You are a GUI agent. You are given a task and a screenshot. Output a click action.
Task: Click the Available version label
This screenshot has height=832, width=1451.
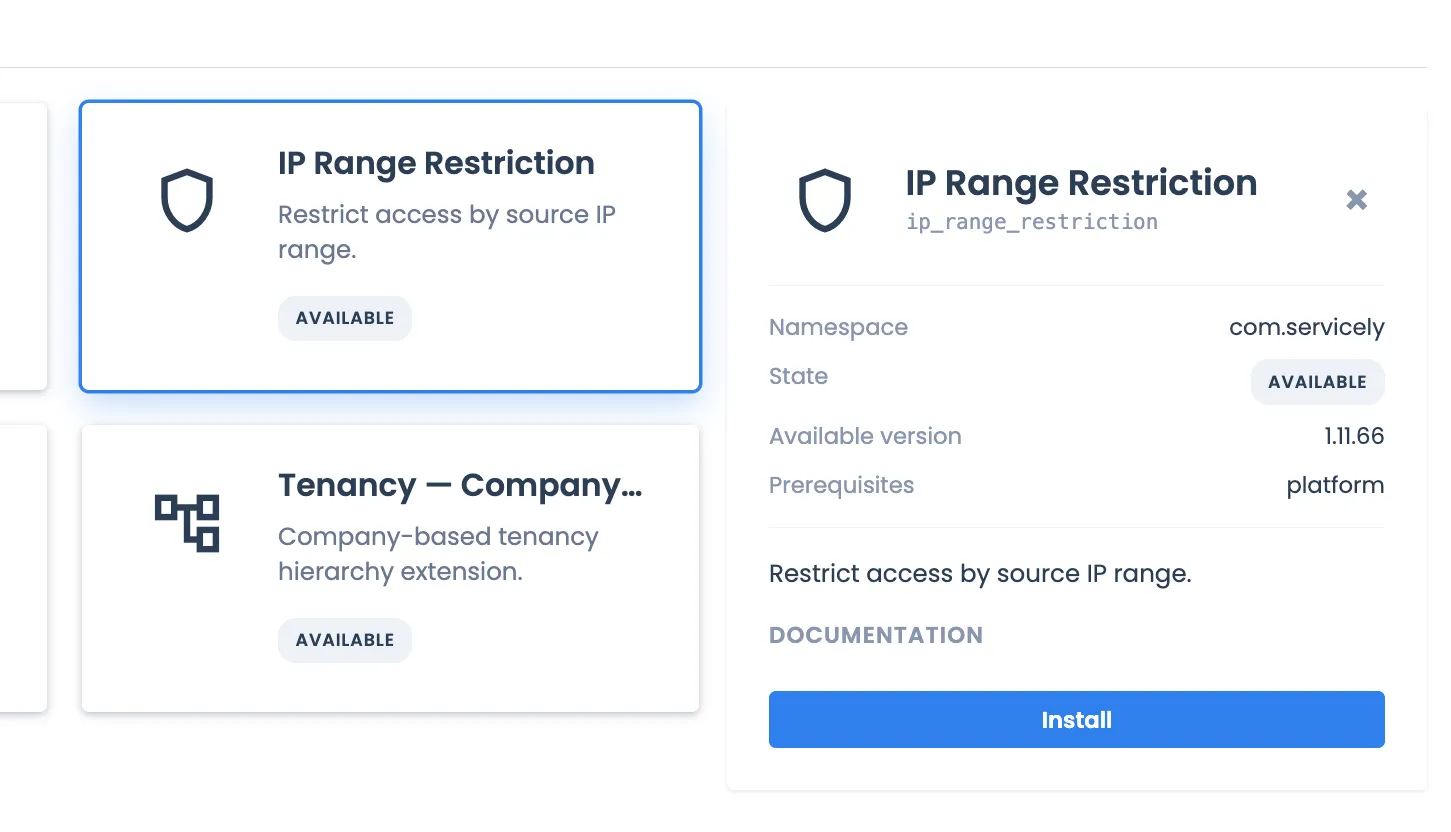[865, 436]
